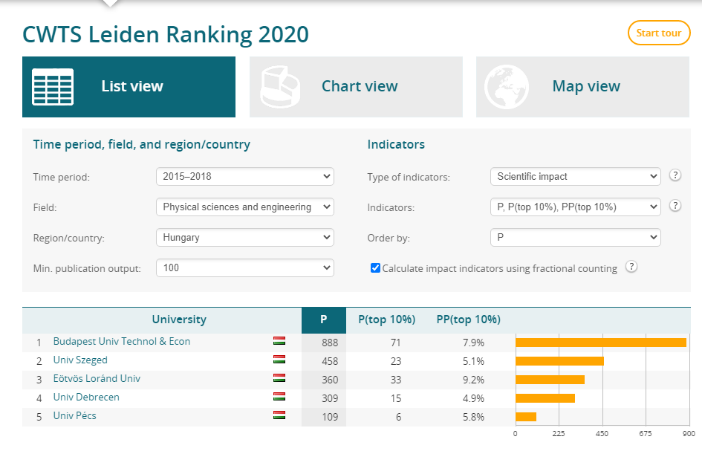This screenshot has width=702, height=451.
Task: Open the Order by dropdown
Action: [575, 237]
